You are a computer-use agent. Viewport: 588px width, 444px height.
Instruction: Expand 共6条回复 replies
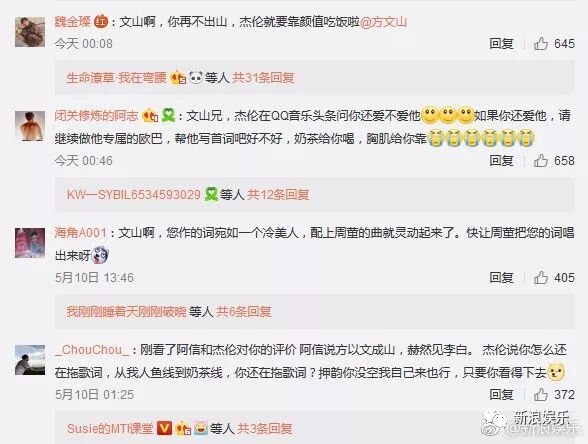tap(244, 312)
